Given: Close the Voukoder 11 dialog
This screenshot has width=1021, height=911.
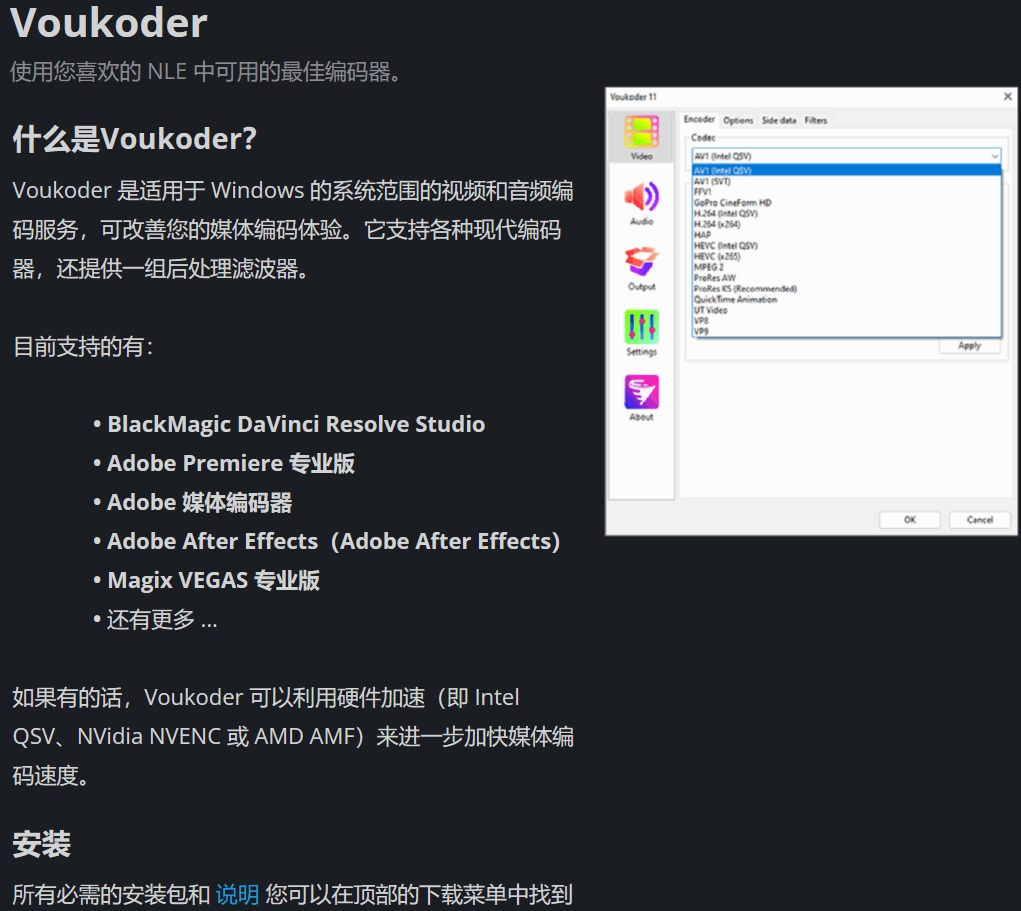Looking at the screenshot, I should click(x=1007, y=96).
